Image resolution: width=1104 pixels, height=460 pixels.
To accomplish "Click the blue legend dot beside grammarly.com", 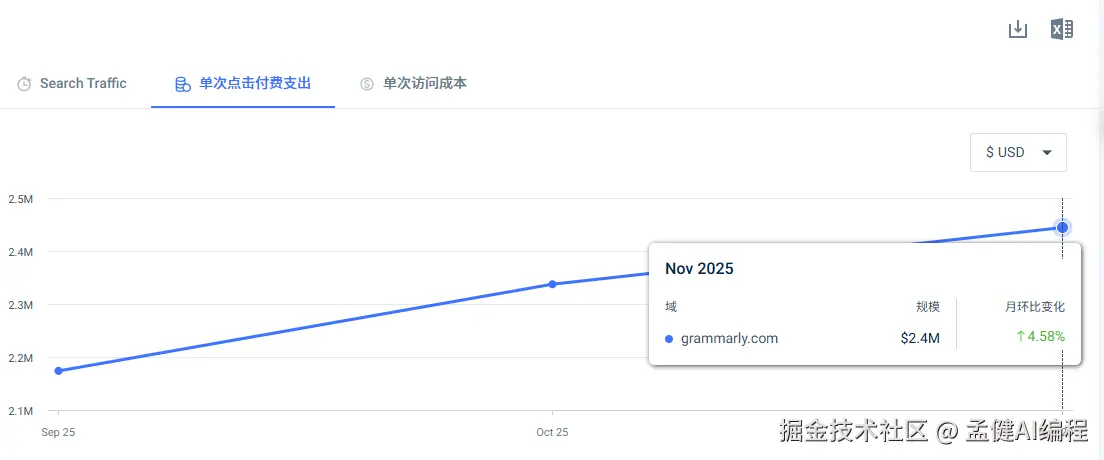I will [669, 339].
